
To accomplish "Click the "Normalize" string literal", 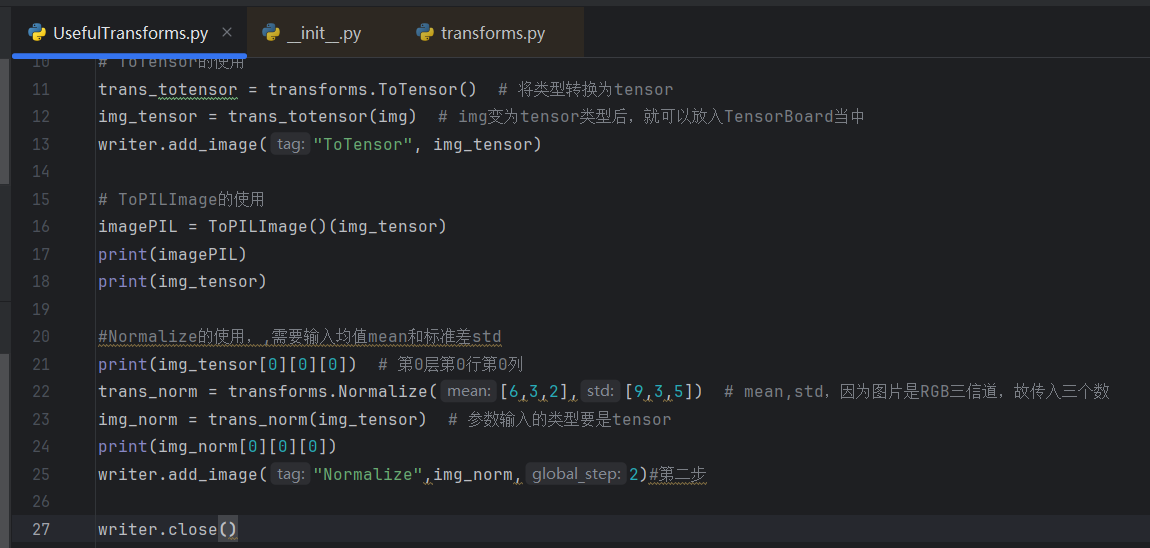I will click(368, 475).
